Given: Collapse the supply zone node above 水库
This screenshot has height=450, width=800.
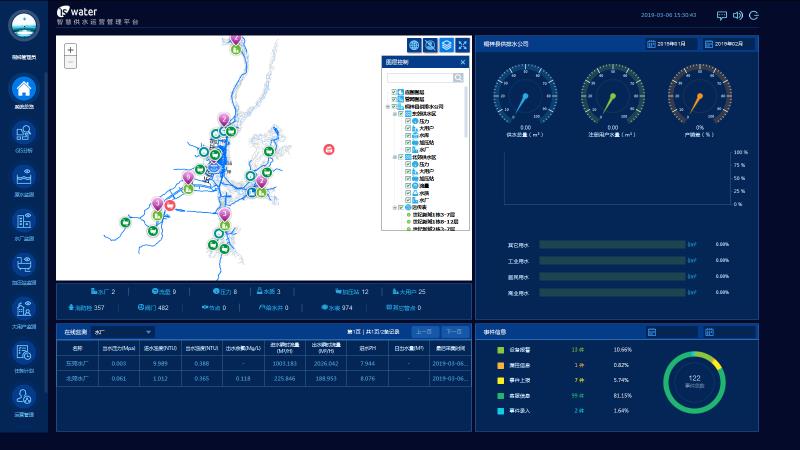Looking at the screenshot, I should [395, 114].
